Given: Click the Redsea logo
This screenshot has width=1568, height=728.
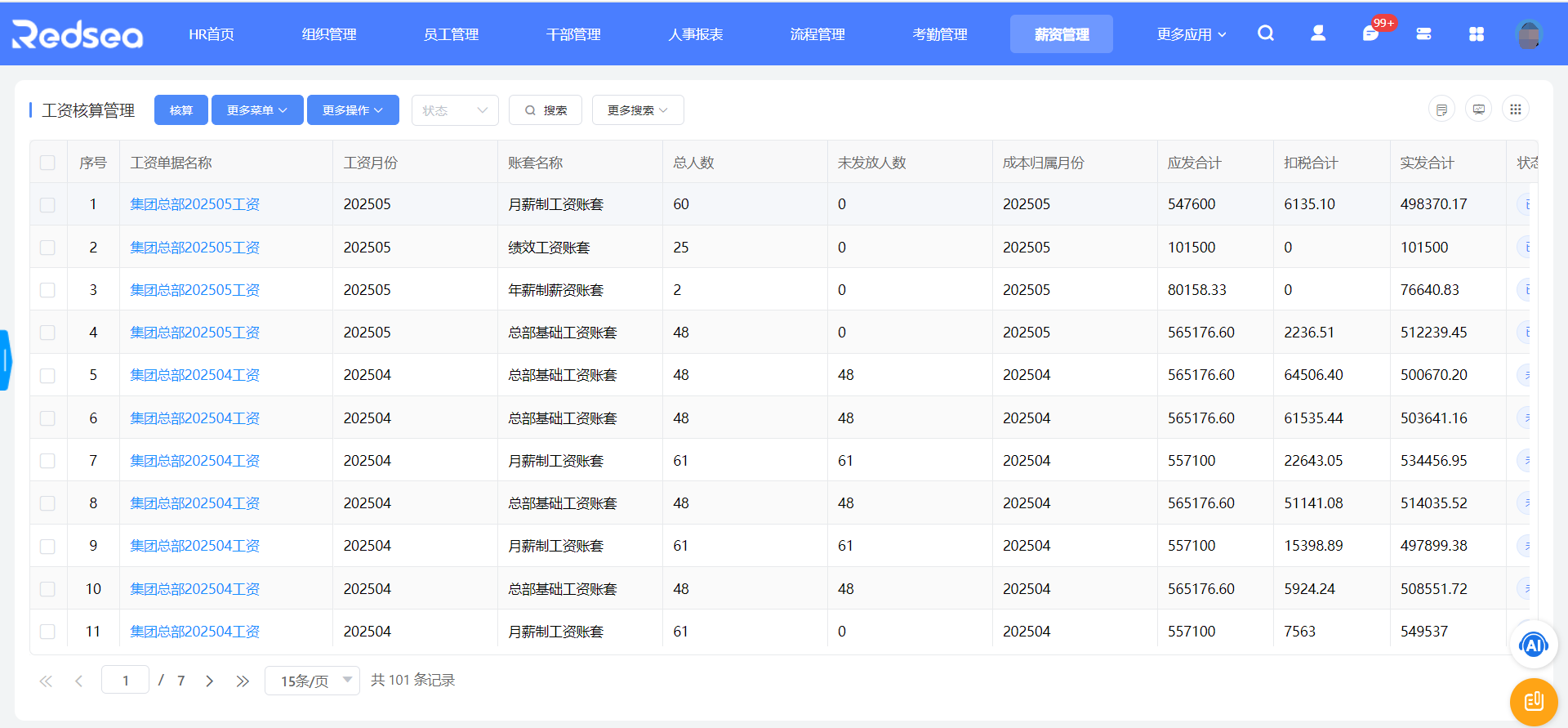Looking at the screenshot, I should point(78,34).
